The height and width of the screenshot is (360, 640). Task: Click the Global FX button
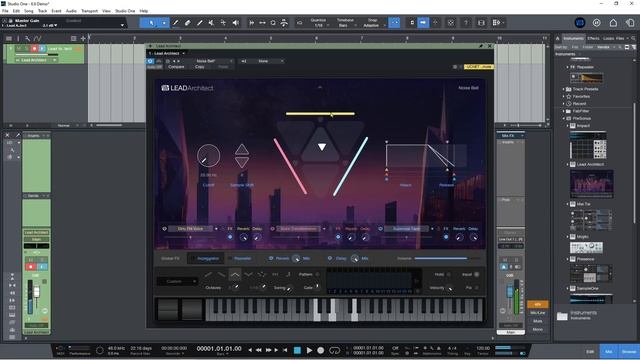170,258
